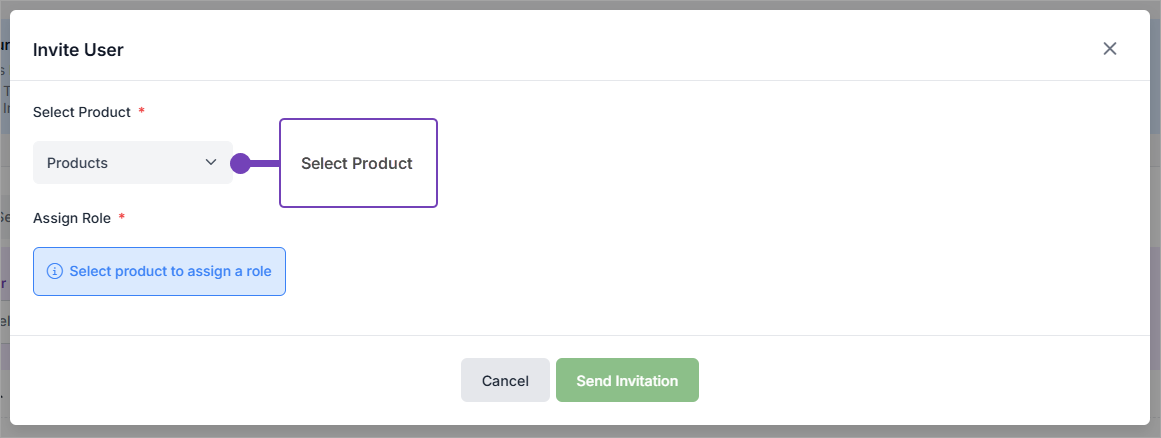Click the info icon in blue banner
Screen dimensions: 1161x438
coord(55,271)
